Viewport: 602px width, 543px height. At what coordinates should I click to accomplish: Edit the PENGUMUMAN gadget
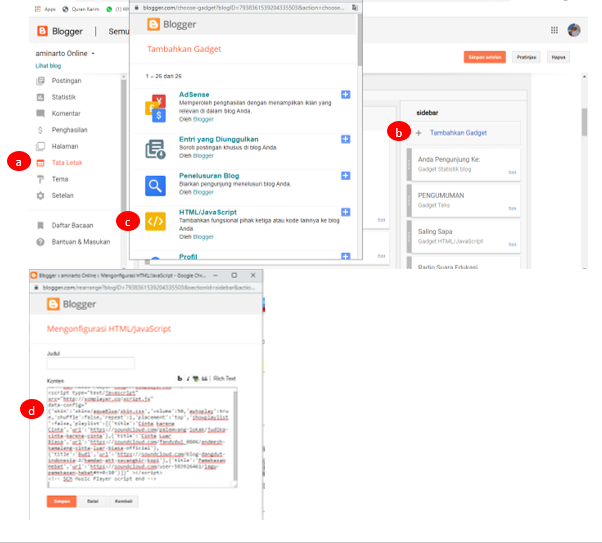click(x=513, y=209)
